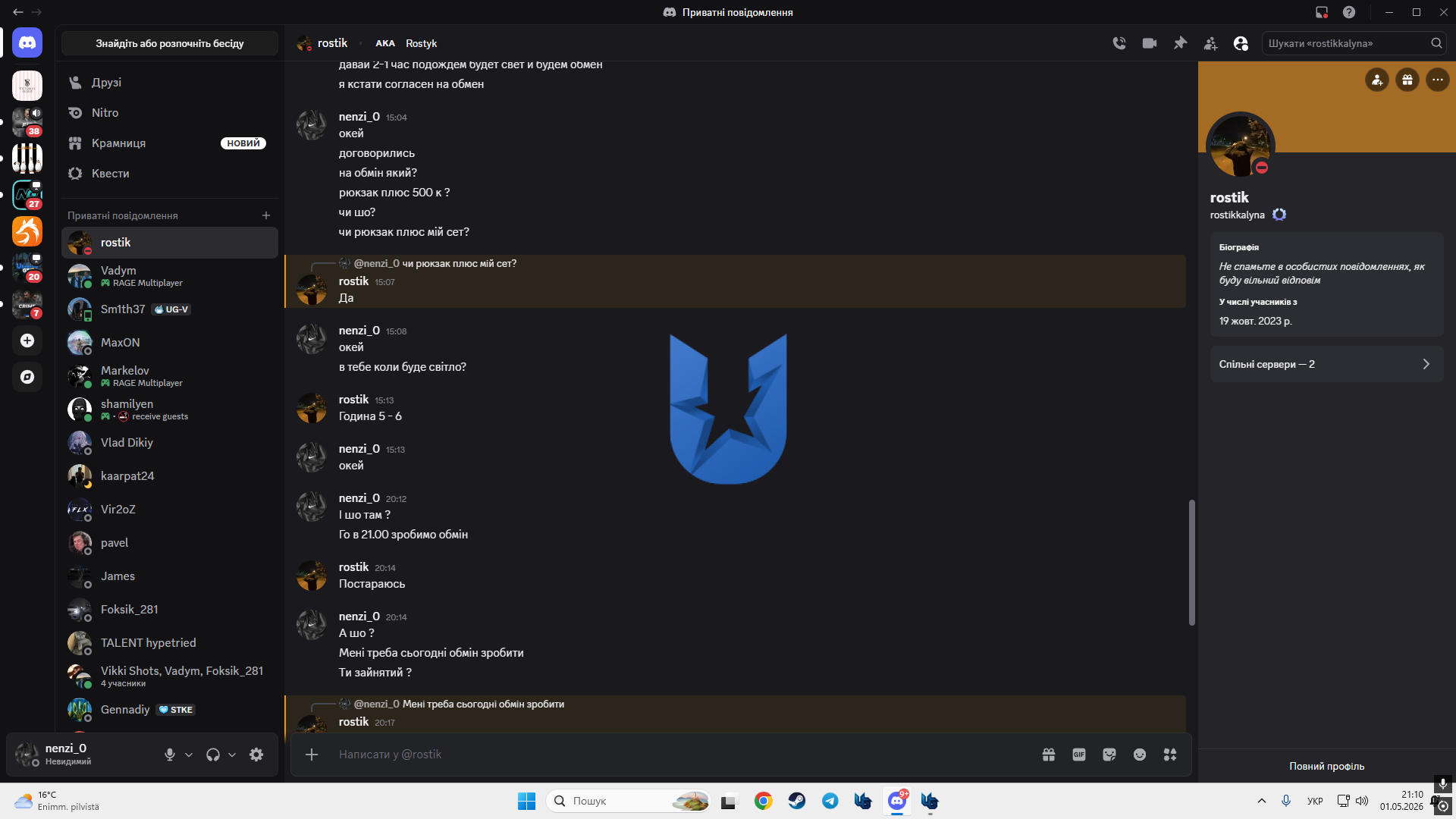Go back with title bar arrow

17,12
